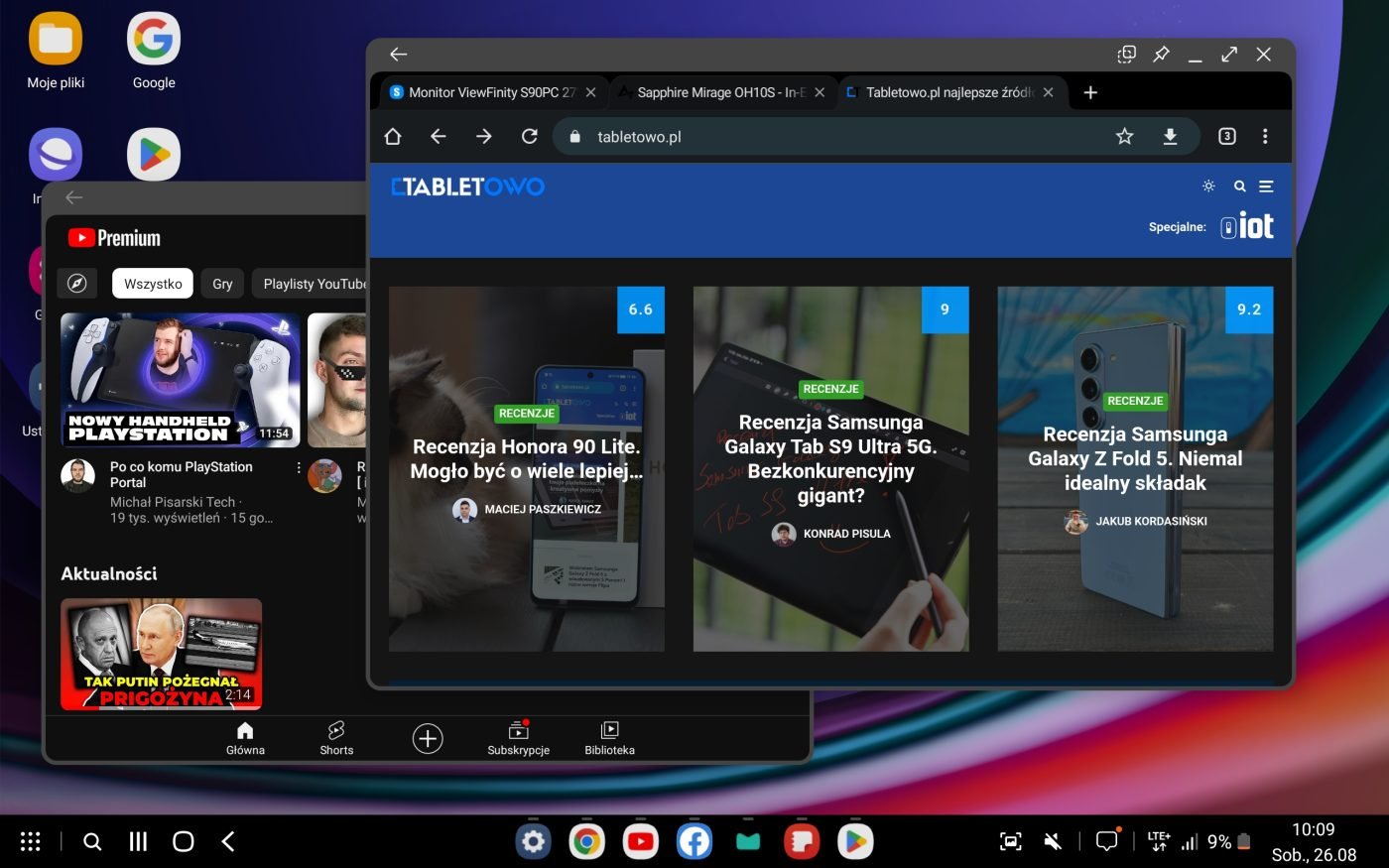
Task: Select Wszystko filter chip in YouTube
Action: (153, 284)
